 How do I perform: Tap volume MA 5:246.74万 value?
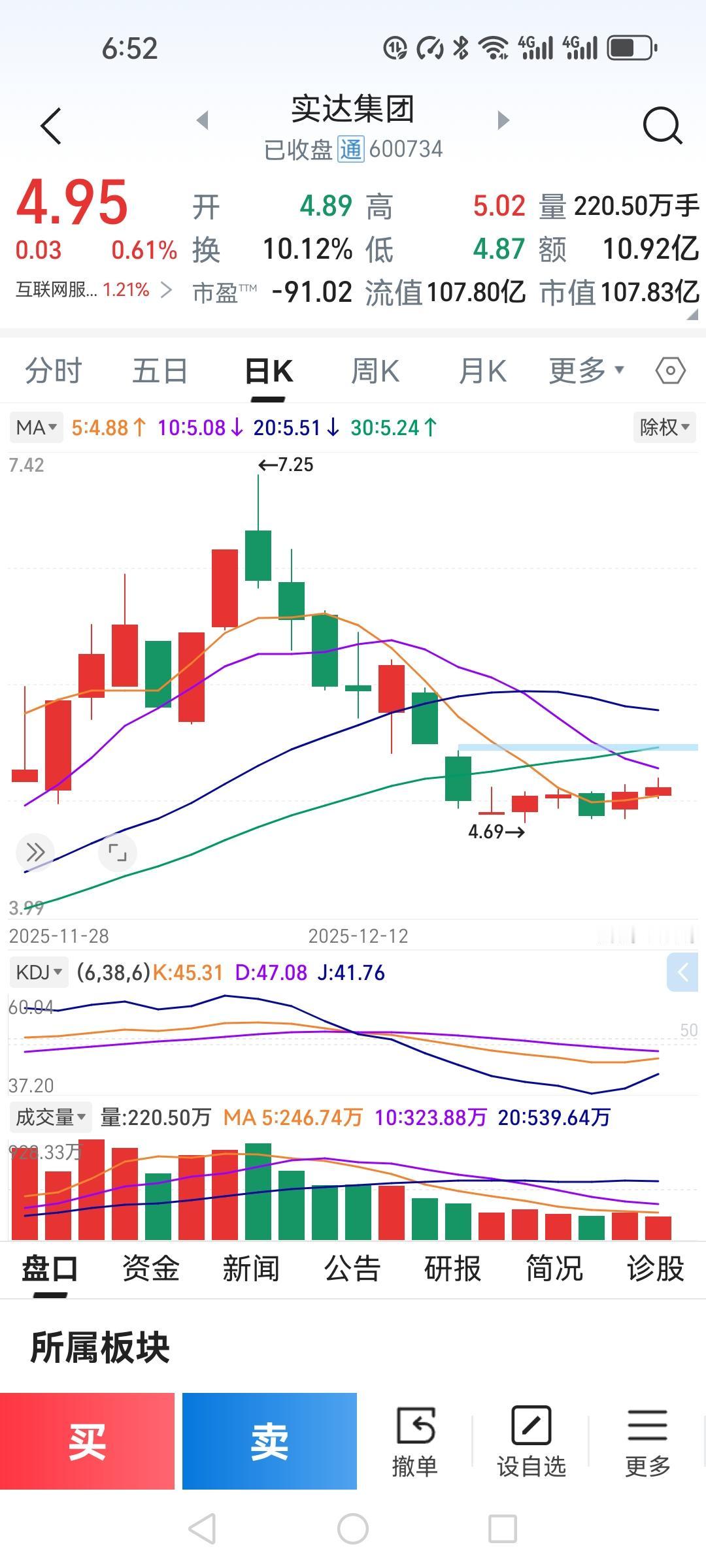point(293,1117)
